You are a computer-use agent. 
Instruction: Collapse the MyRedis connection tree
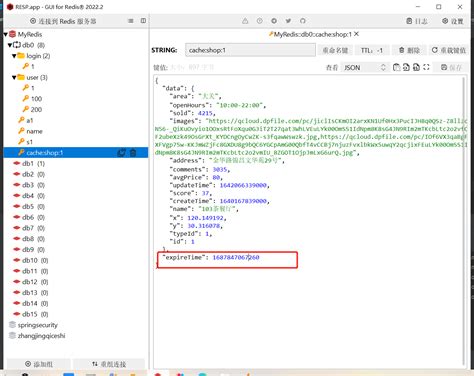6,34
